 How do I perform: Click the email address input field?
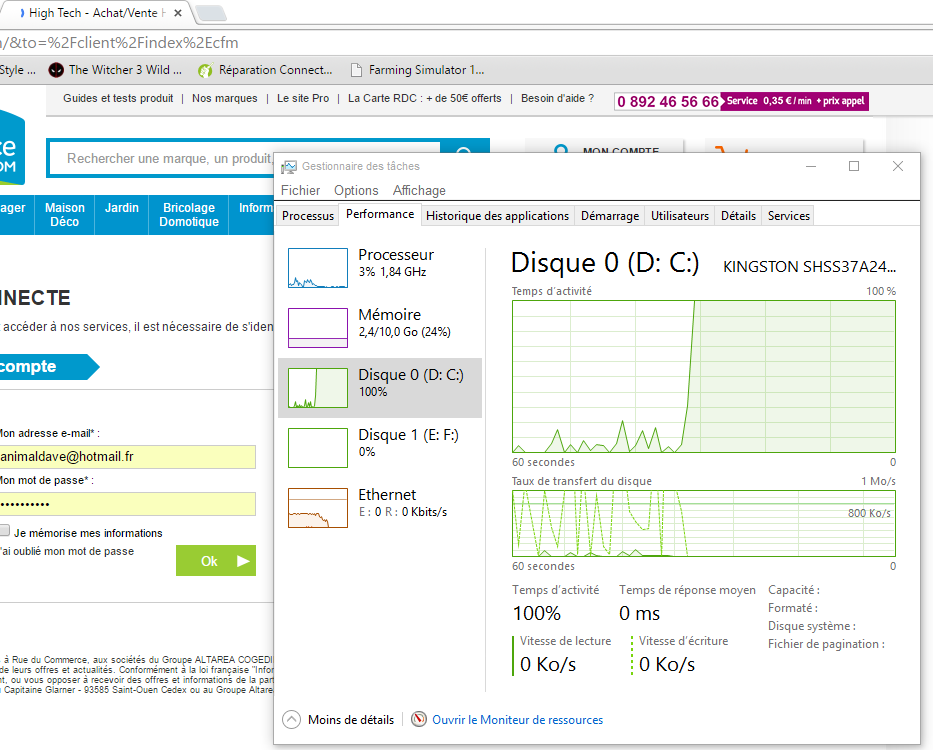click(127, 457)
